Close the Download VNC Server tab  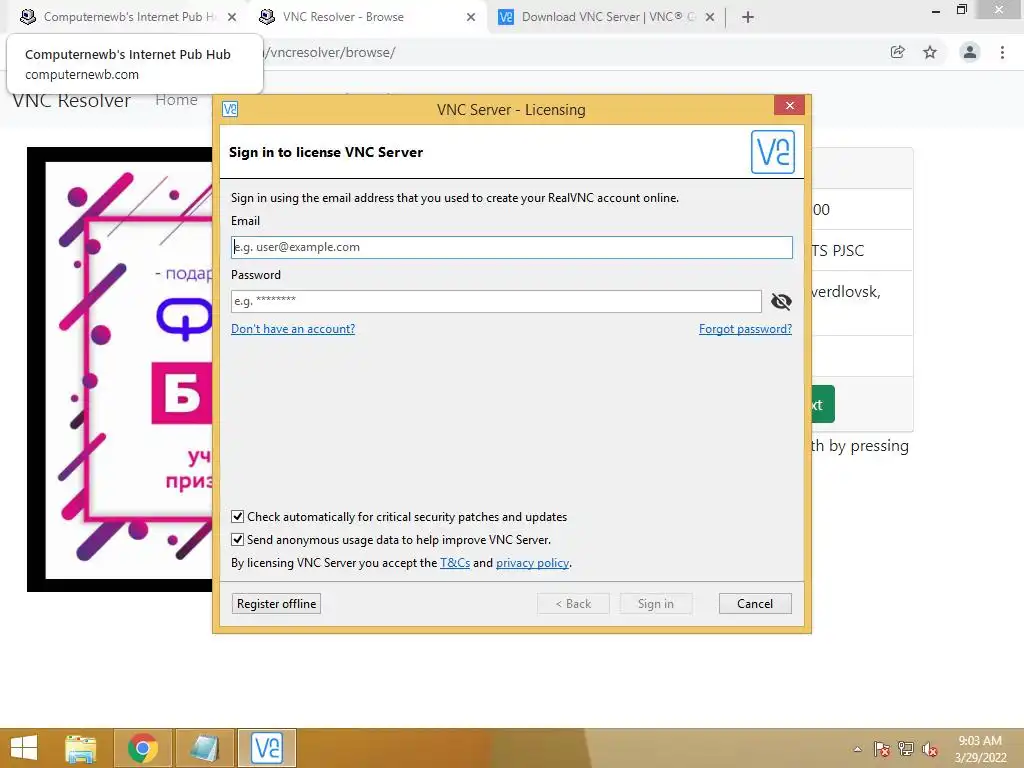click(x=710, y=17)
